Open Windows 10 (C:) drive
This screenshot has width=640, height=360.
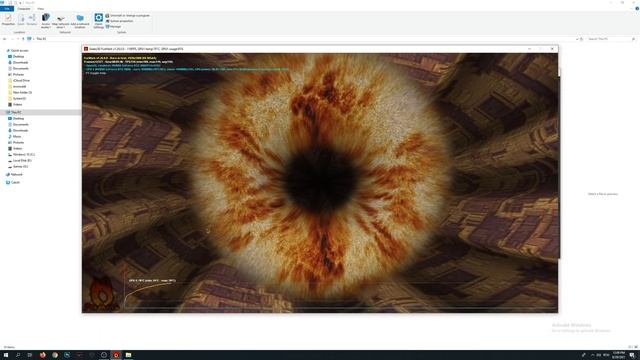point(22,154)
